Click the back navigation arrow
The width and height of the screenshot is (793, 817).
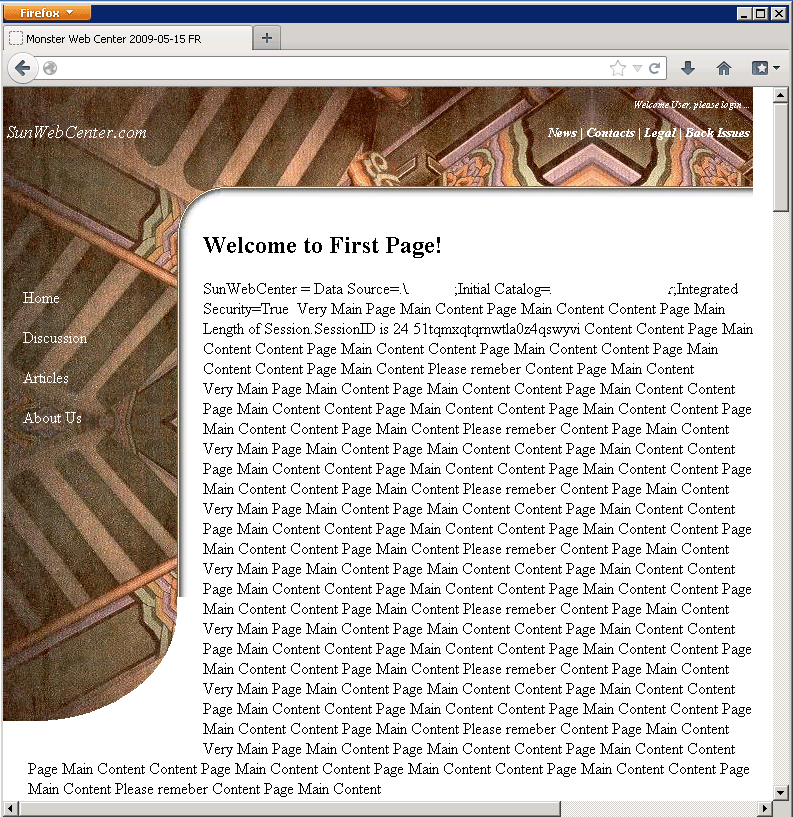[x=23, y=68]
